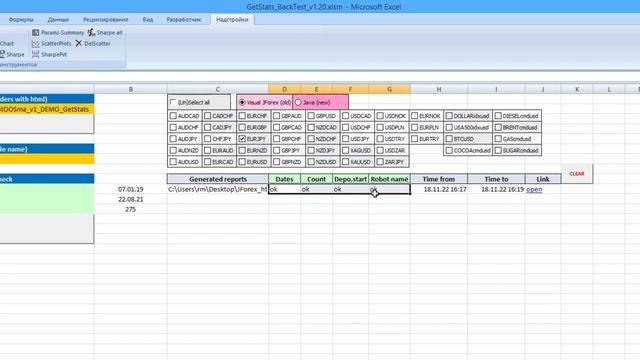Check the GBPNZD checkbox
640x360 pixels.
(276, 162)
